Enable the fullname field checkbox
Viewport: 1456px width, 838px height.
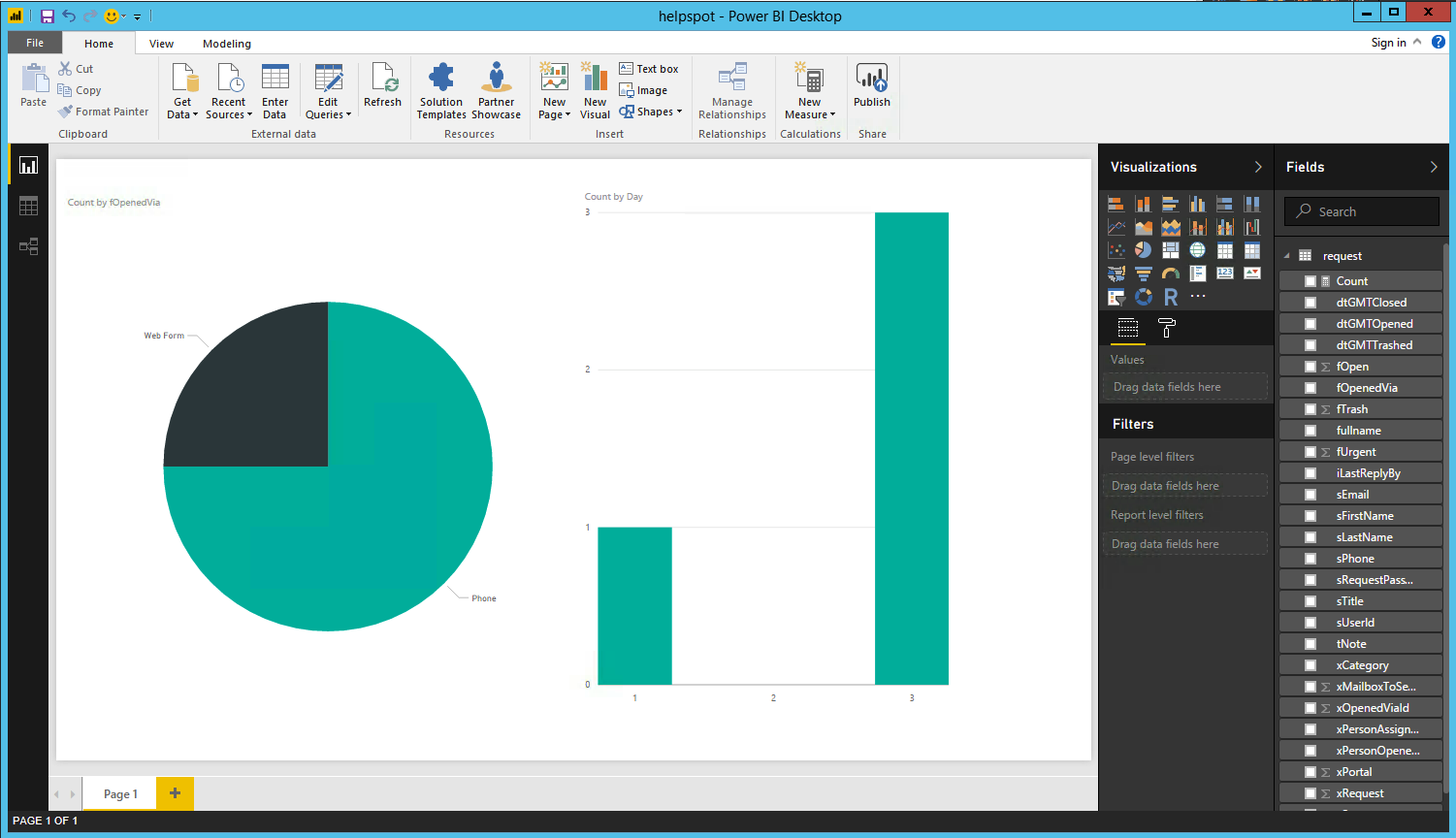pos(1310,431)
